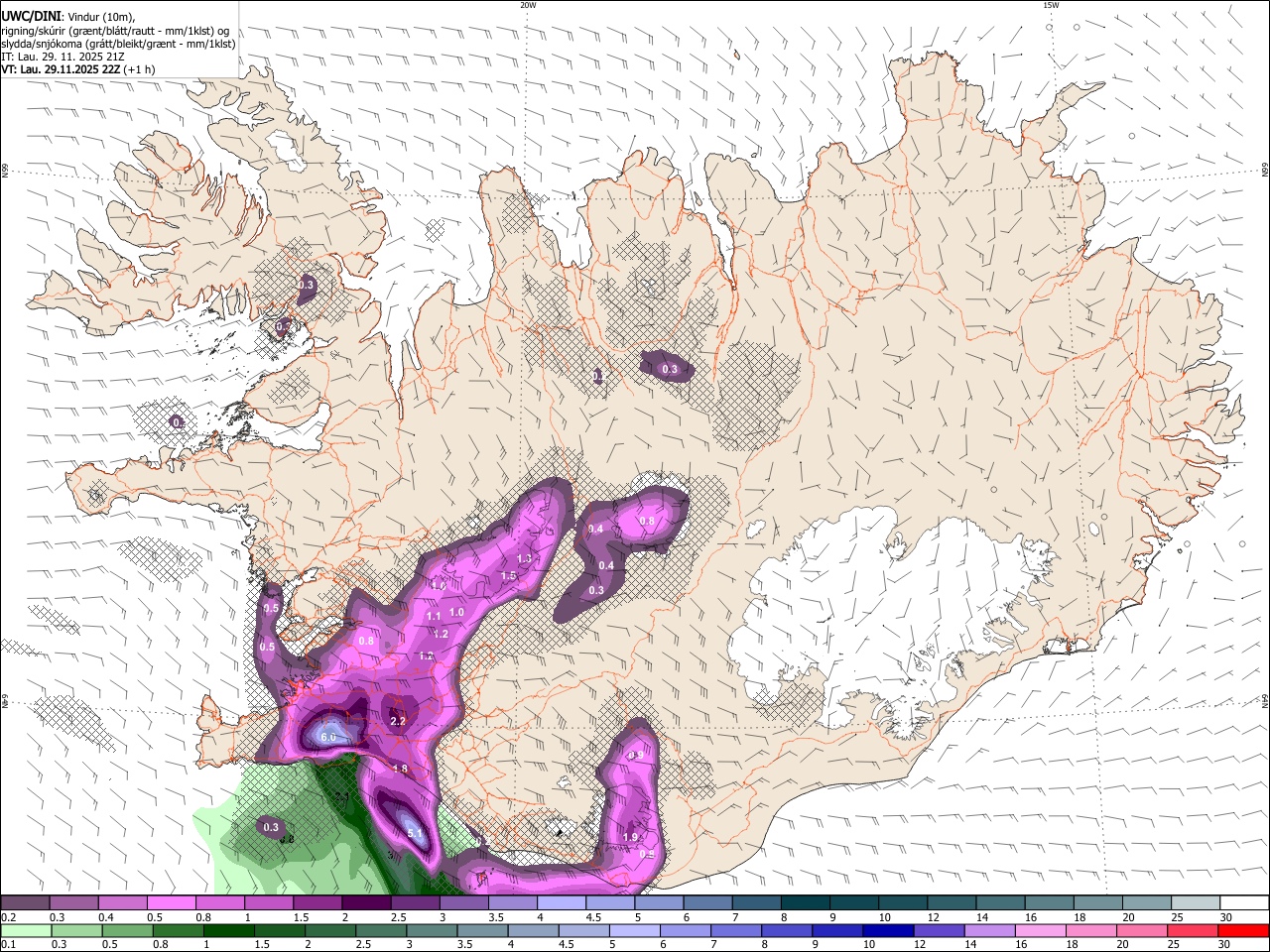Screen dimensions: 1270x952
Task: Select the bottom-row navy swatch between 10 and 12
Action: click(x=887, y=931)
